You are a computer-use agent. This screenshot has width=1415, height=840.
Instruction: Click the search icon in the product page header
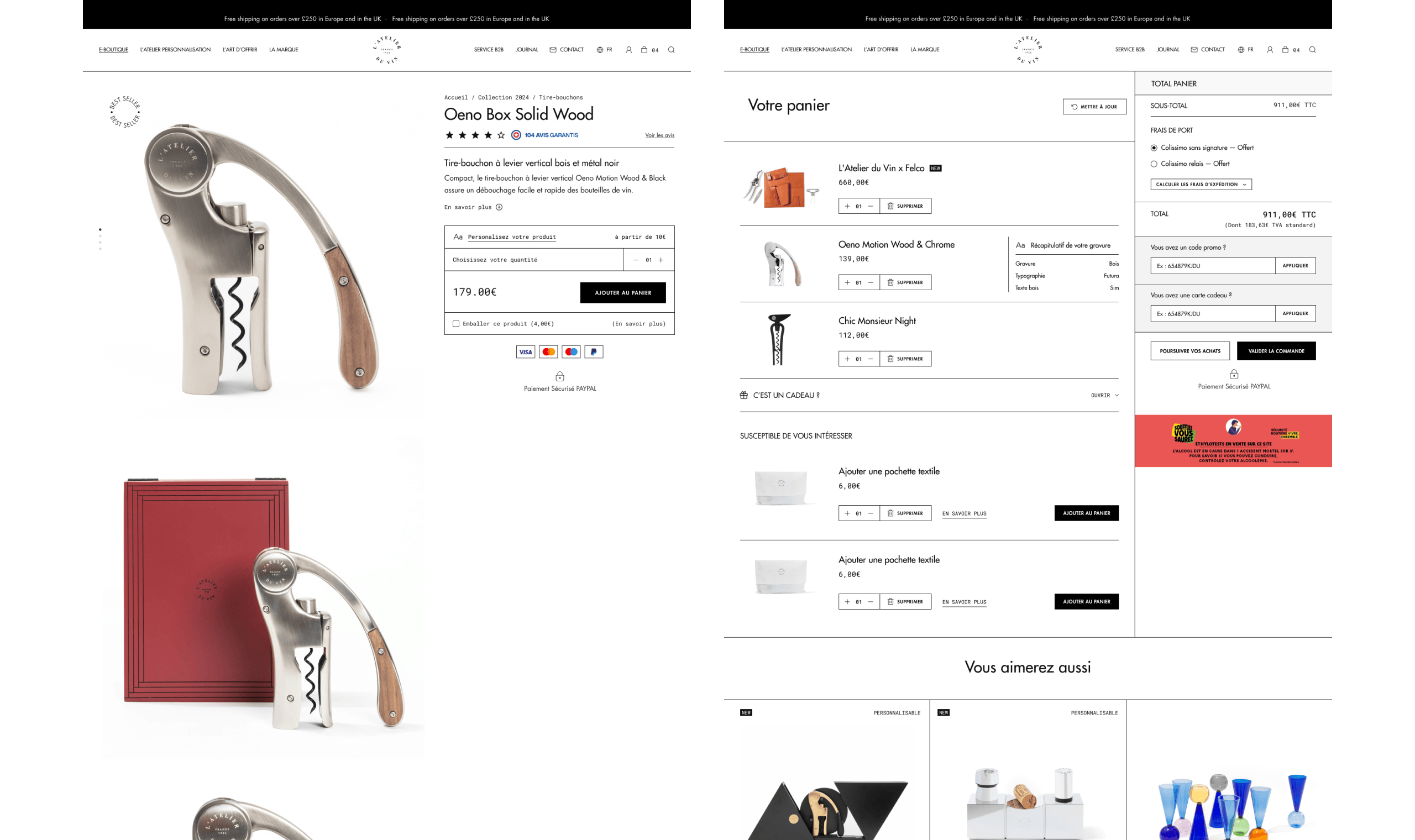(671, 50)
